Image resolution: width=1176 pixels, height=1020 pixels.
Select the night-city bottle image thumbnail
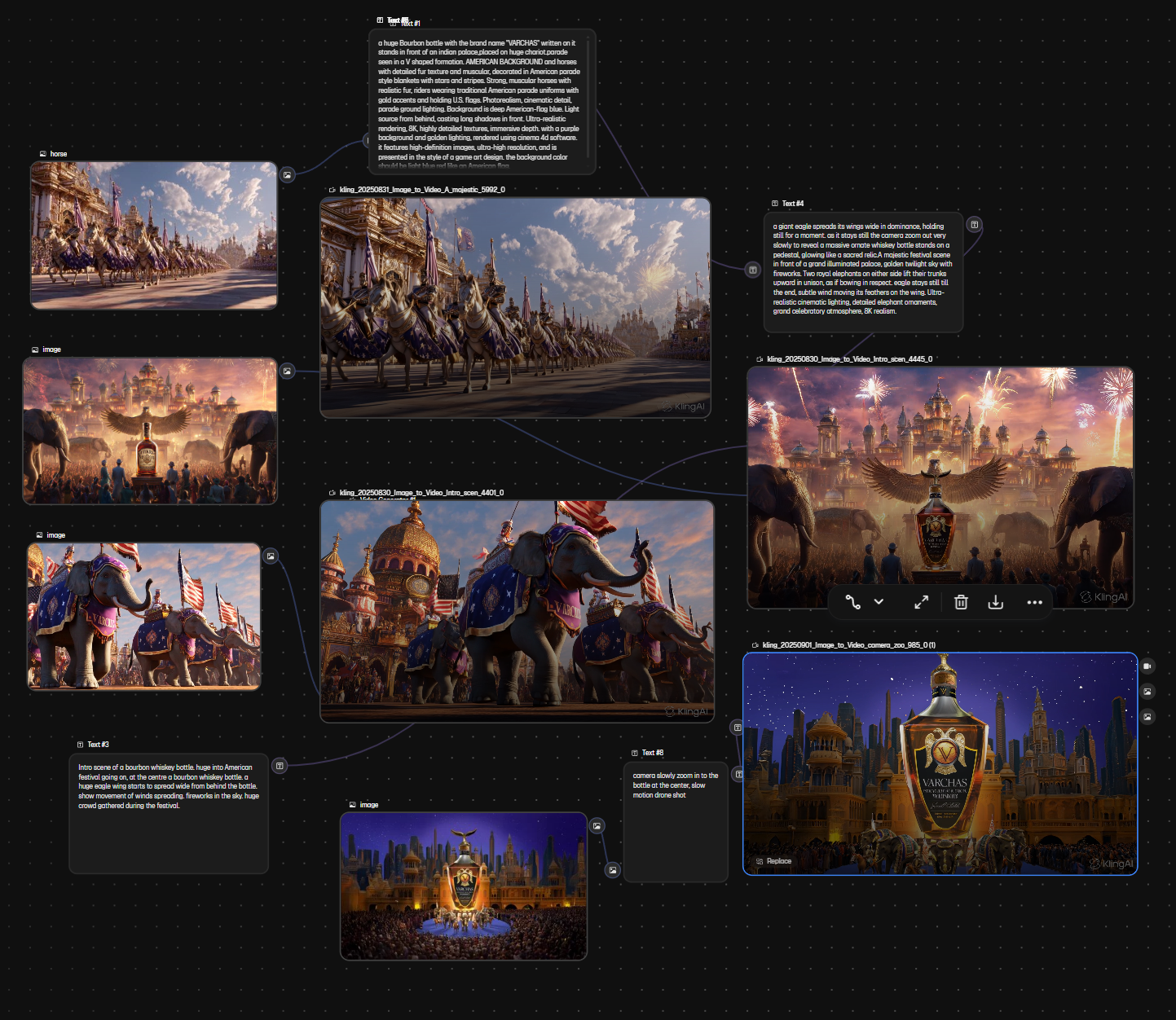point(464,886)
